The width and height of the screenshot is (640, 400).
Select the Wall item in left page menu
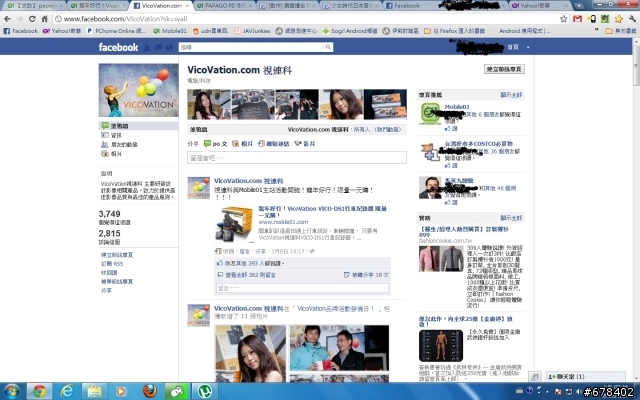pyautogui.click(x=138, y=126)
